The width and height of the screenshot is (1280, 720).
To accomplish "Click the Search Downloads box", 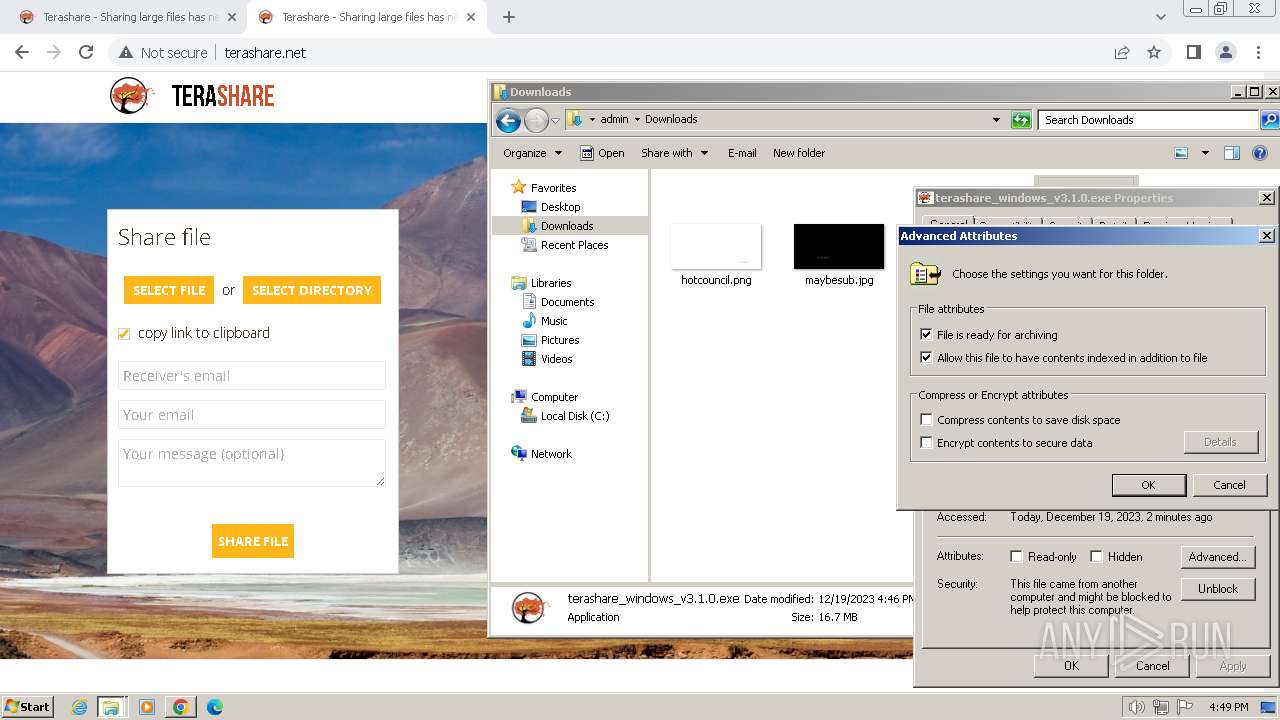I will coord(1148,120).
